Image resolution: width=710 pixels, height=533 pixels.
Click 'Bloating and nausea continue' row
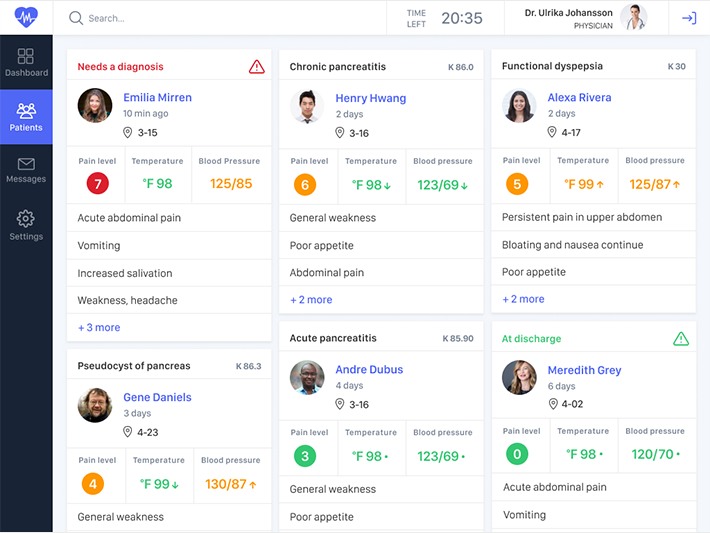click(x=593, y=245)
